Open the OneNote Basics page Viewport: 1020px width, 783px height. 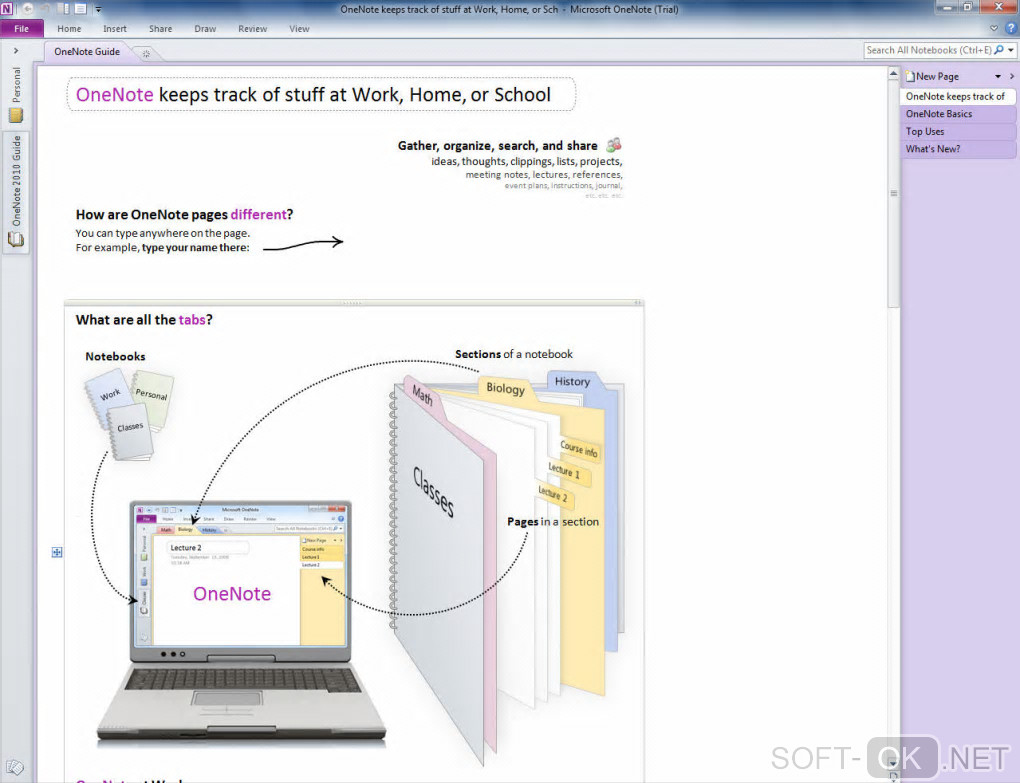[x=958, y=114]
